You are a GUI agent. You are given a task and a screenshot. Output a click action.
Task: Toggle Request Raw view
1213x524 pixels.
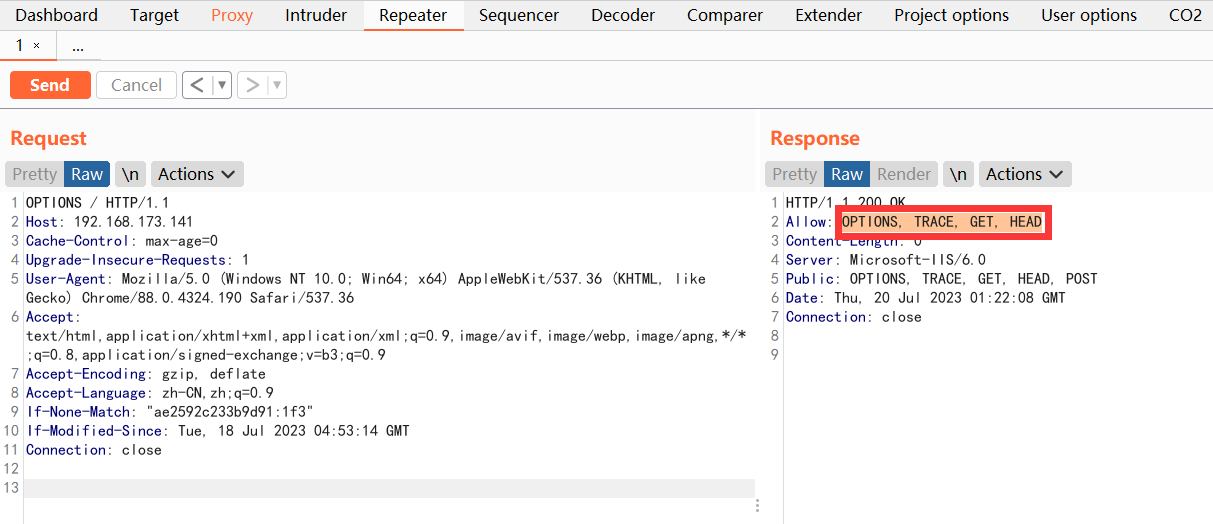pos(87,174)
